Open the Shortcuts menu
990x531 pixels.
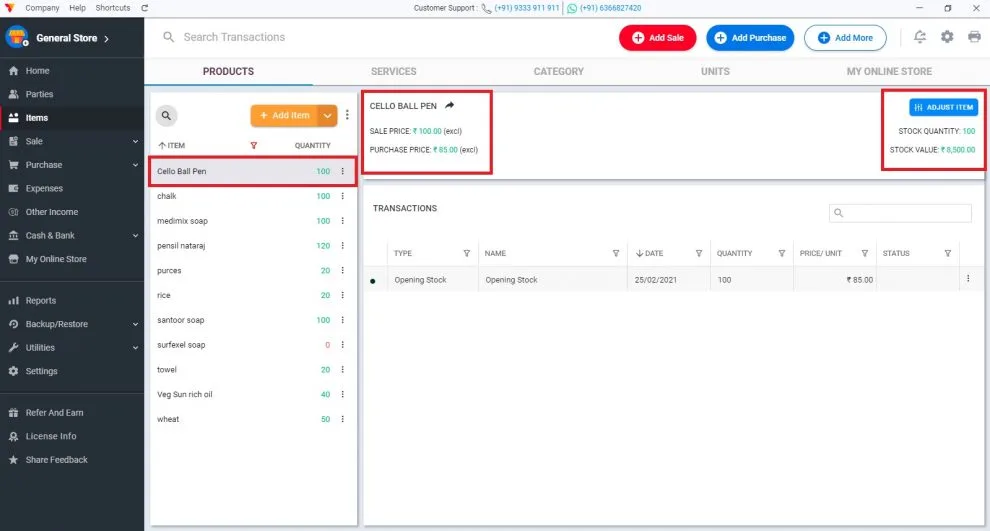click(113, 8)
